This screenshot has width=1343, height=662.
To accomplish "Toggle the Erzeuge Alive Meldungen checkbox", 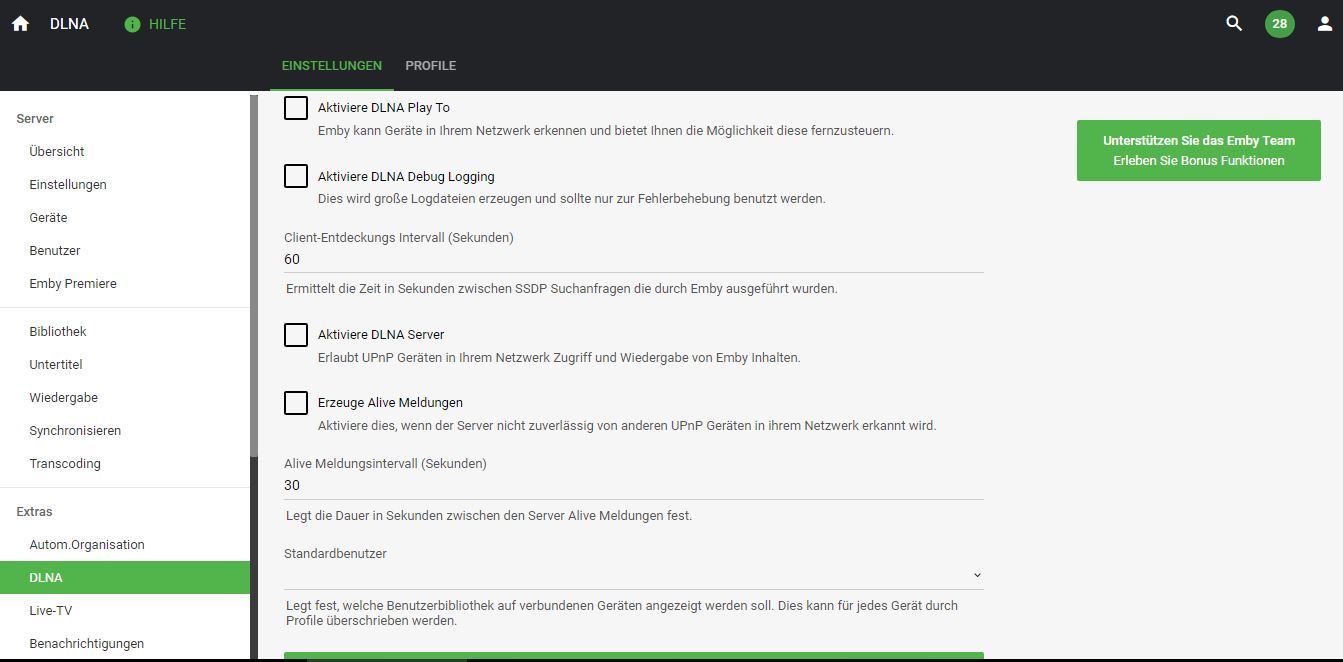I will tap(296, 403).
